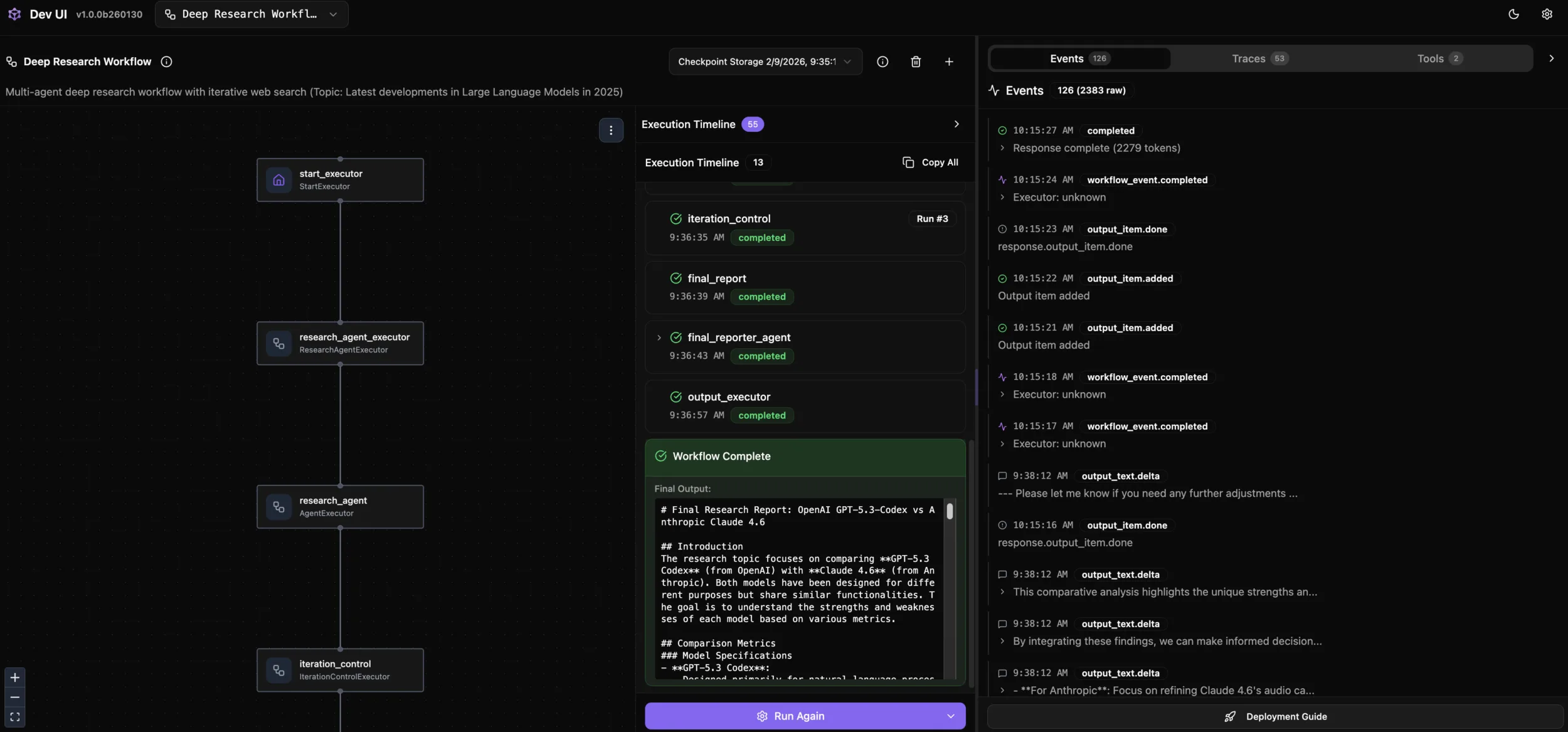Open Deep Research Workflow selector dropdown

coord(252,14)
